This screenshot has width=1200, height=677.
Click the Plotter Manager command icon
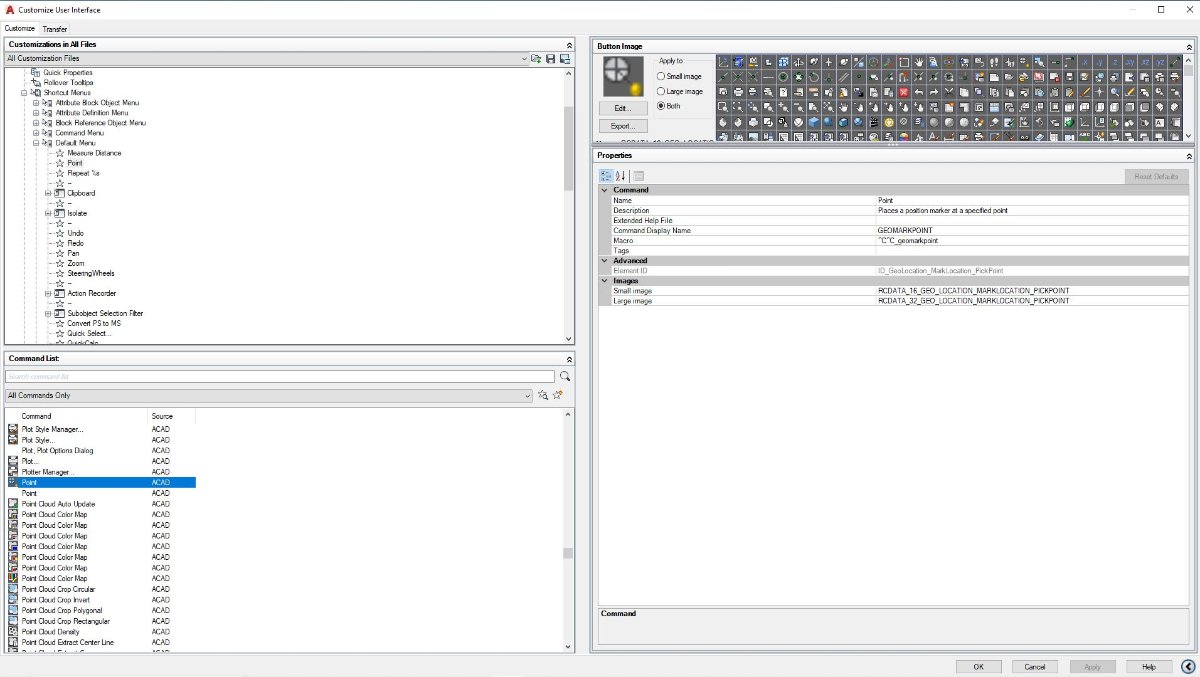(13, 472)
